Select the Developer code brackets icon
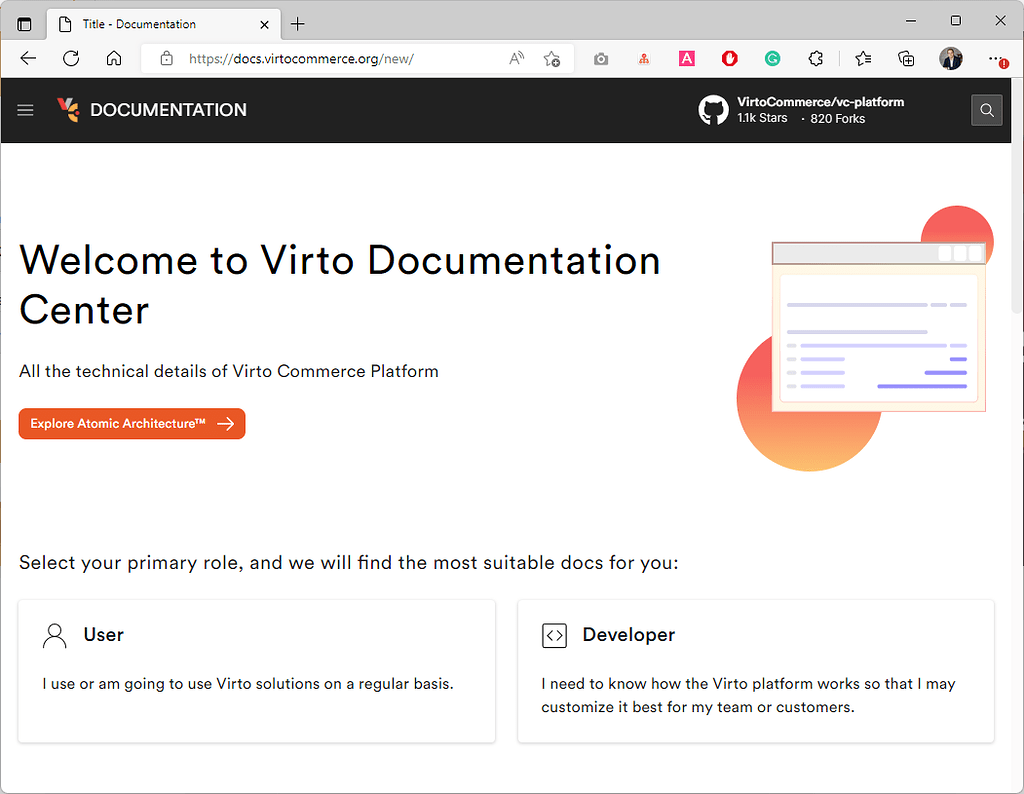 554,635
